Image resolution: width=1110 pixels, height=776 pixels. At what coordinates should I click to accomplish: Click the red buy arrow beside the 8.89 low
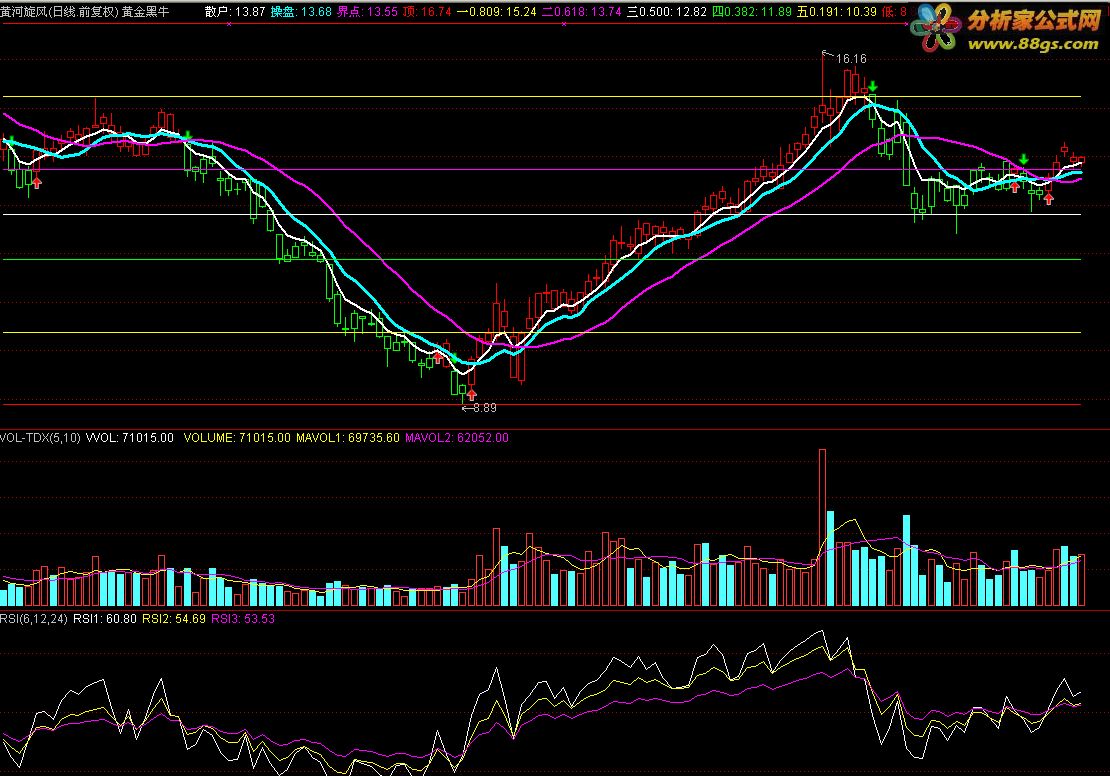tap(471, 394)
